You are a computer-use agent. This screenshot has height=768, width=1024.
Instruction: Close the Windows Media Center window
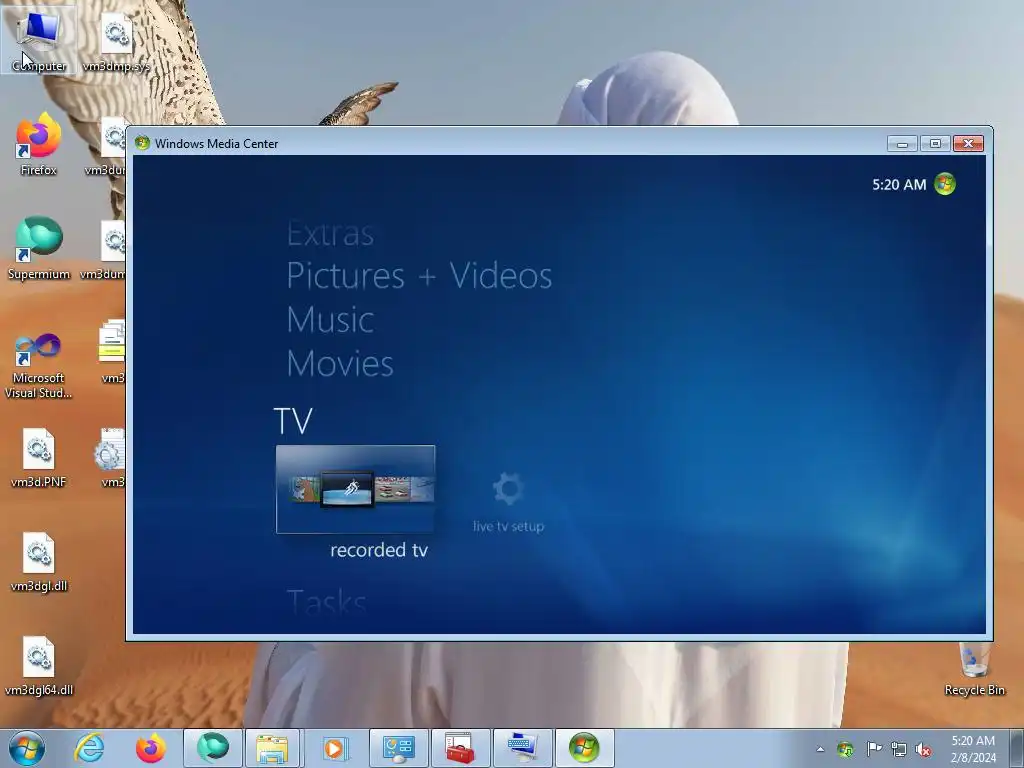coord(968,144)
